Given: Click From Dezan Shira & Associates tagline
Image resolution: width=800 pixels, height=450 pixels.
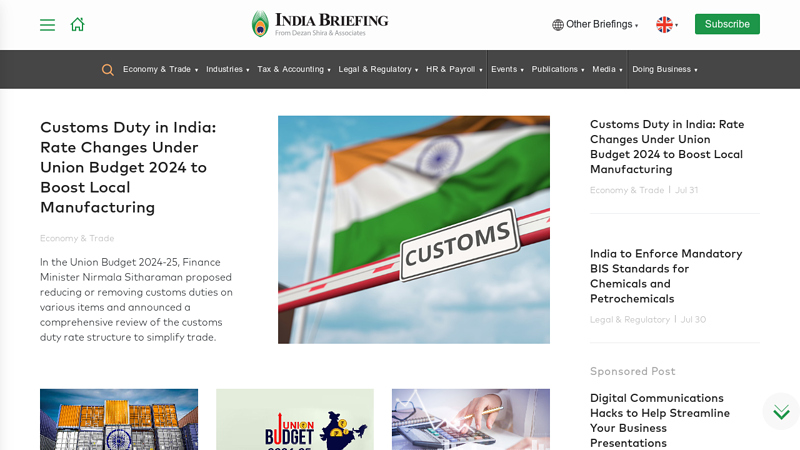Looking at the screenshot, I should point(320,33).
